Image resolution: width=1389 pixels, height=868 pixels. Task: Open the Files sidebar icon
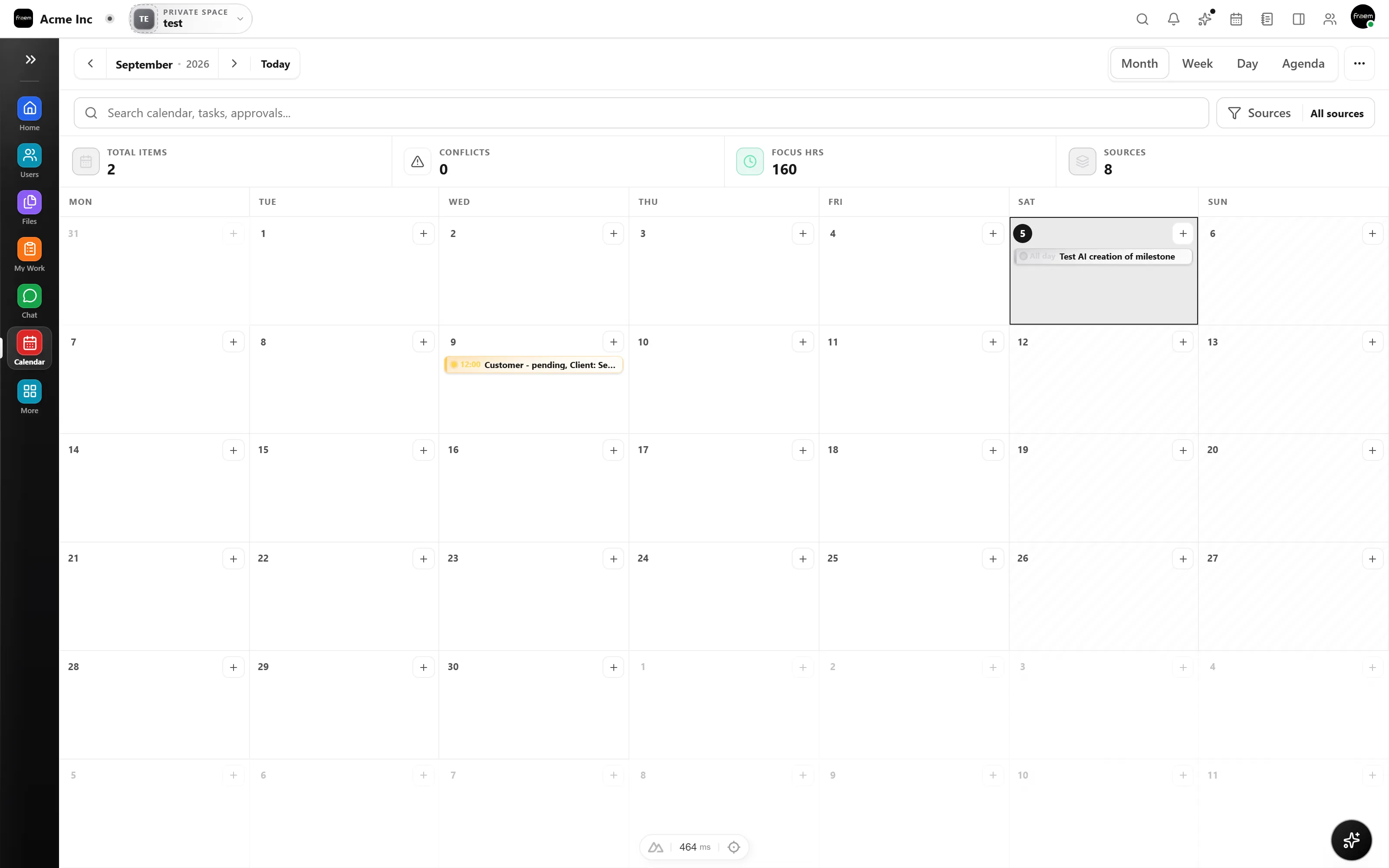tap(29, 208)
